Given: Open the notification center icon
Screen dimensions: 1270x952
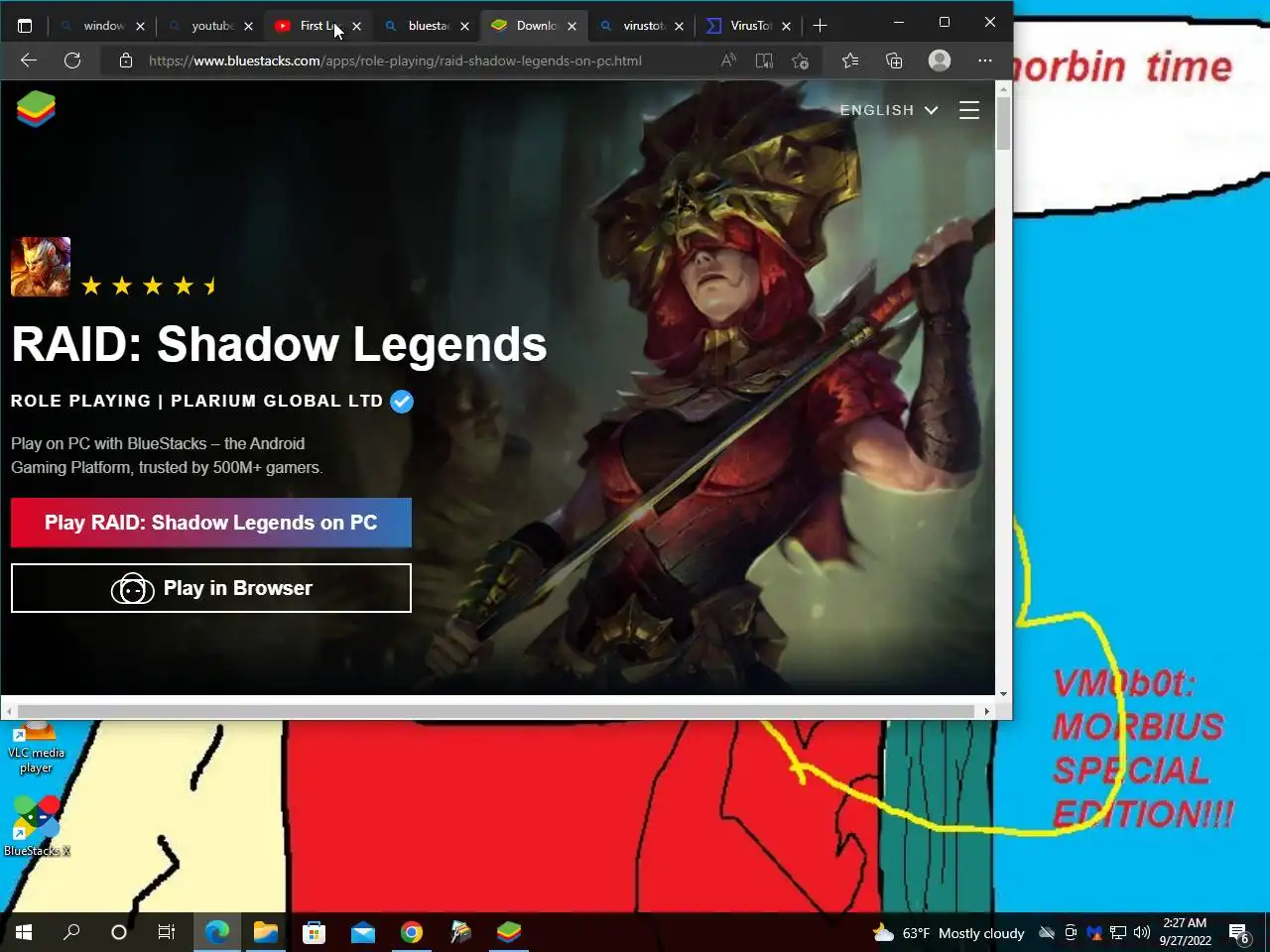Looking at the screenshot, I should (x=1238, y=932).
